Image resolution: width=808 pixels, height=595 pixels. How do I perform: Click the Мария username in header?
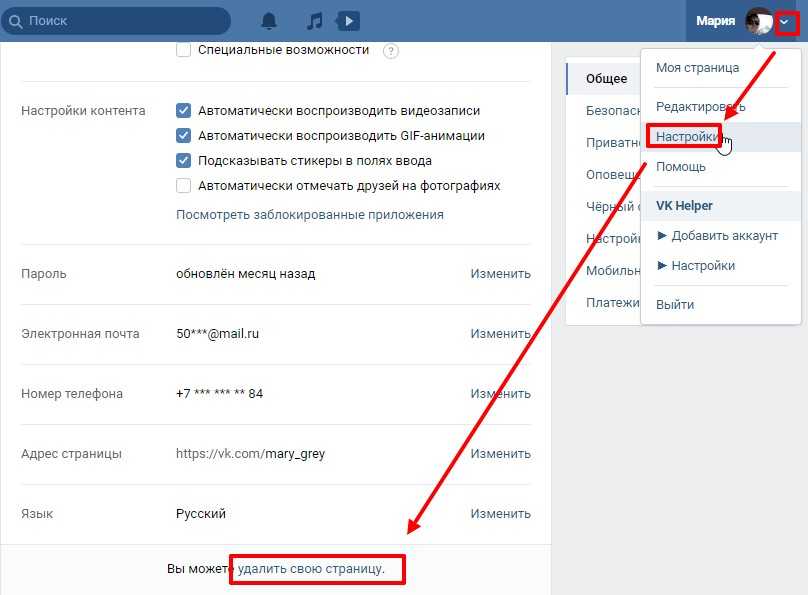pyautogui.click(x=715, y=21)
